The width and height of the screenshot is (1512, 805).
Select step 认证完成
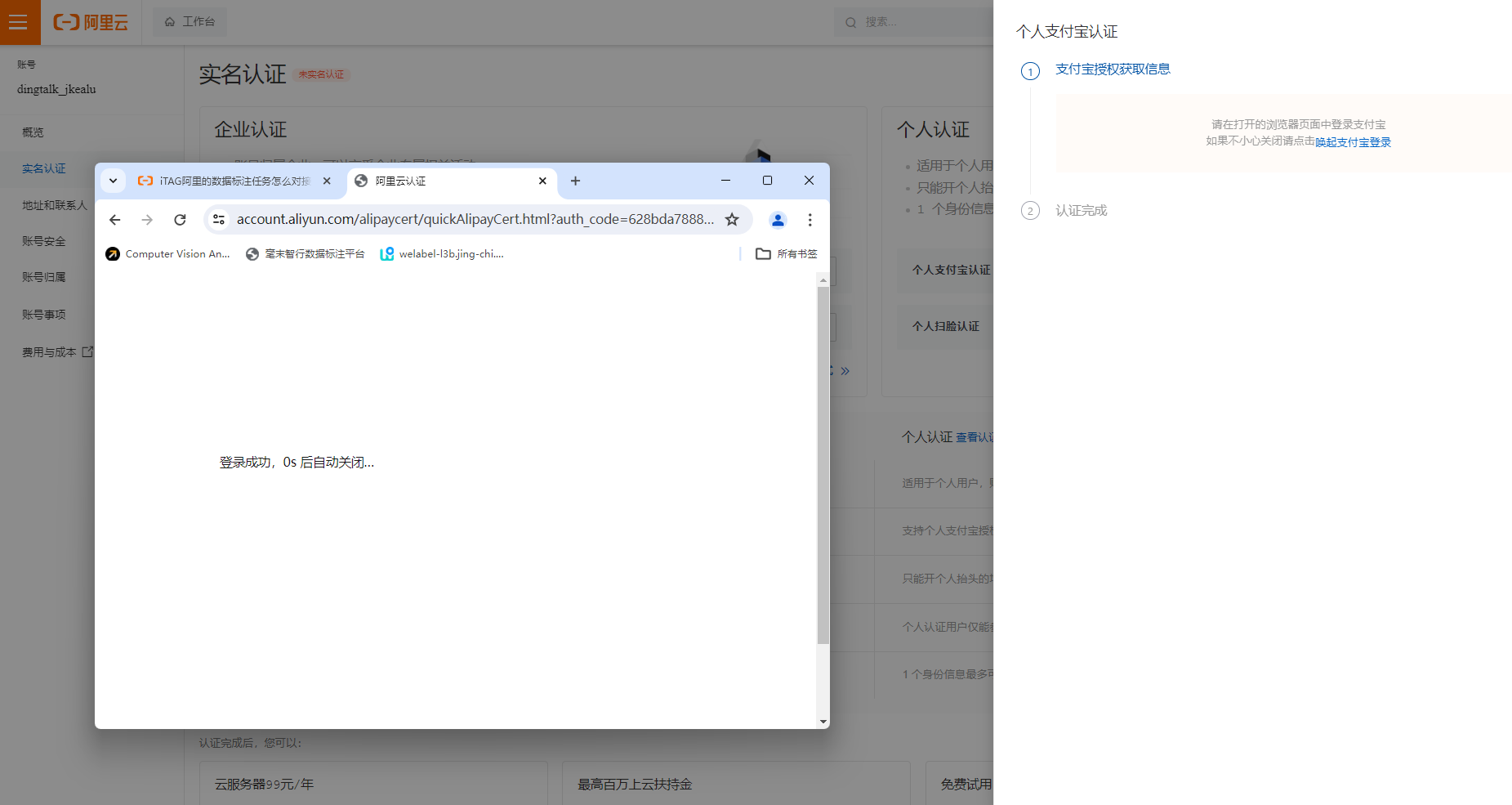[x=1081, y=211]
